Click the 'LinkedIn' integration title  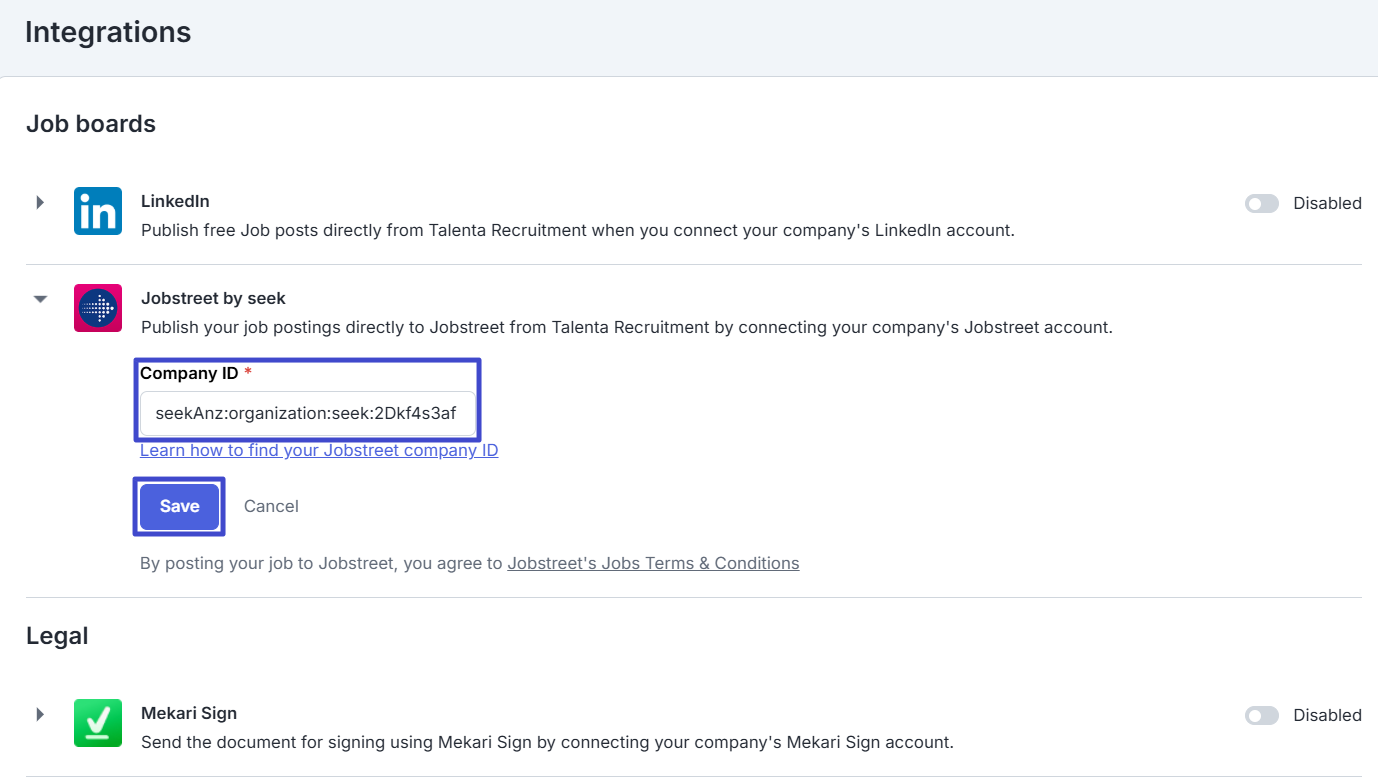pyautogui.click(x=175, y=201)
